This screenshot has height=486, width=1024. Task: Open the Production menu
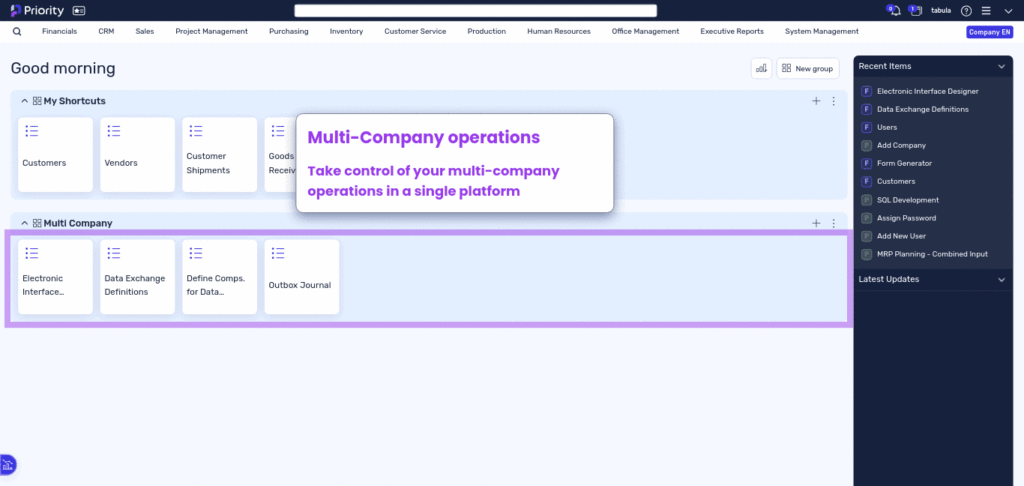point(487,31)
